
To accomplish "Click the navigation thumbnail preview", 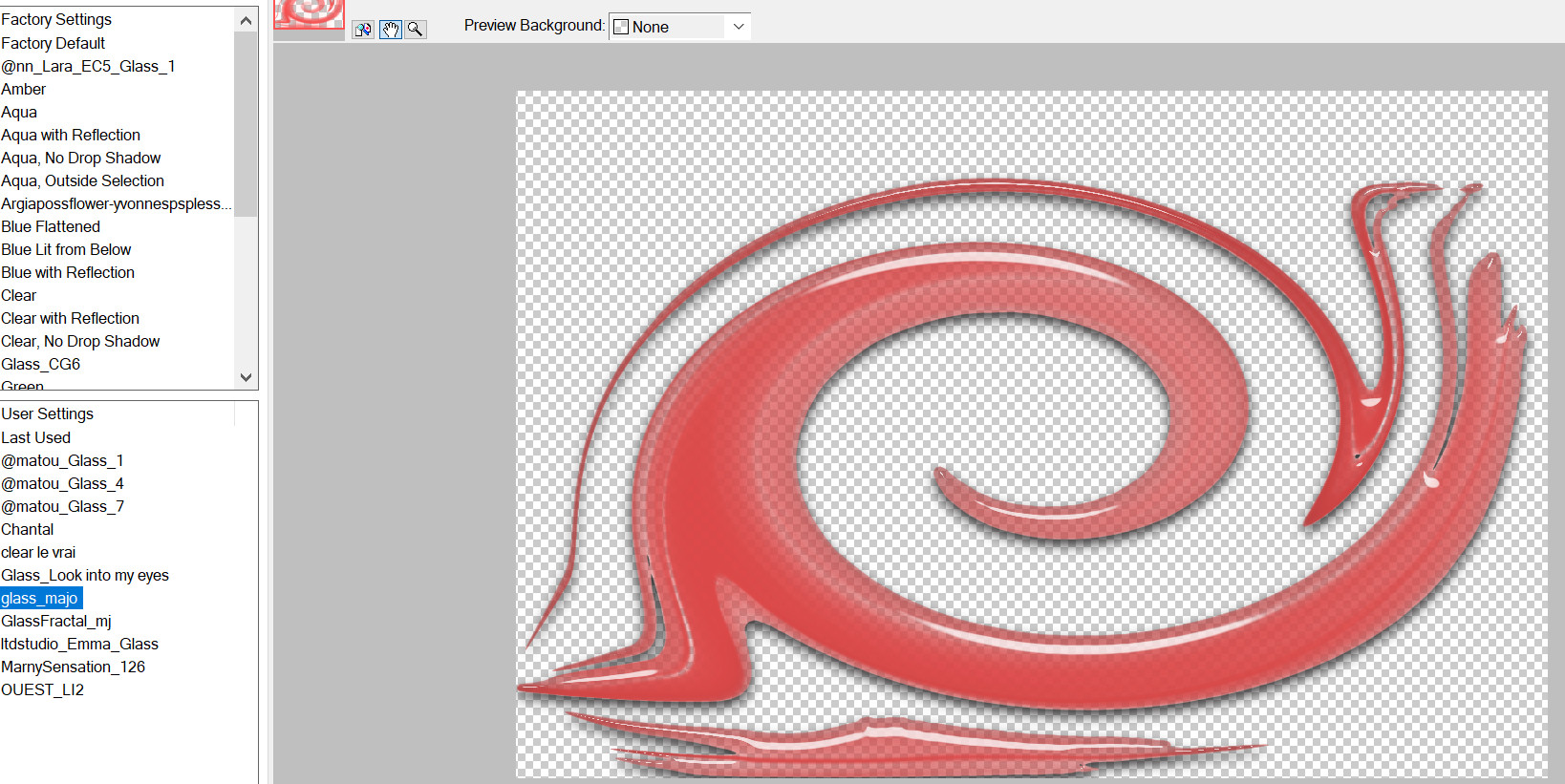I will pos(309,16).
